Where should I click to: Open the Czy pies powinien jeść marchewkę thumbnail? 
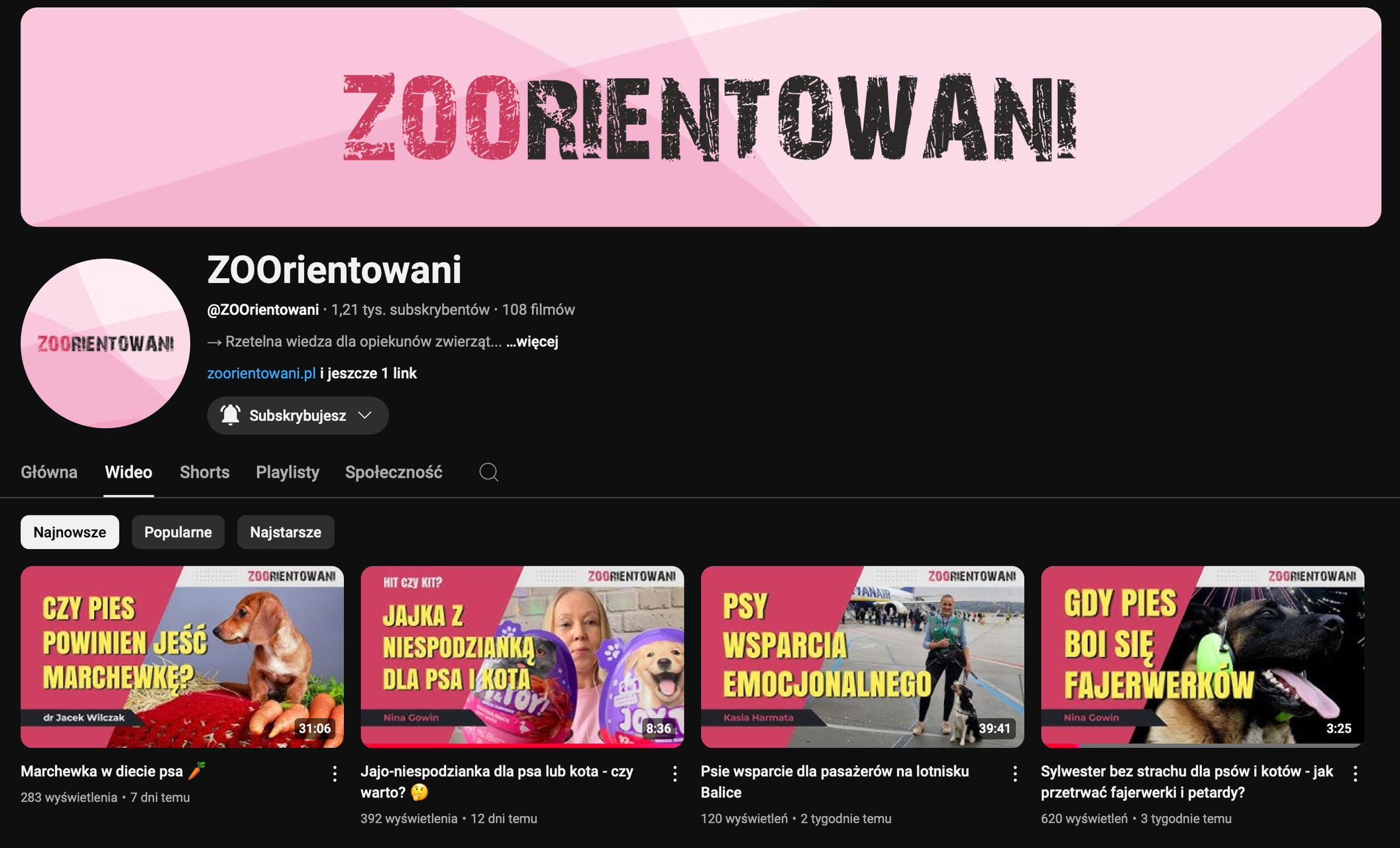click(x=182, y=656)
